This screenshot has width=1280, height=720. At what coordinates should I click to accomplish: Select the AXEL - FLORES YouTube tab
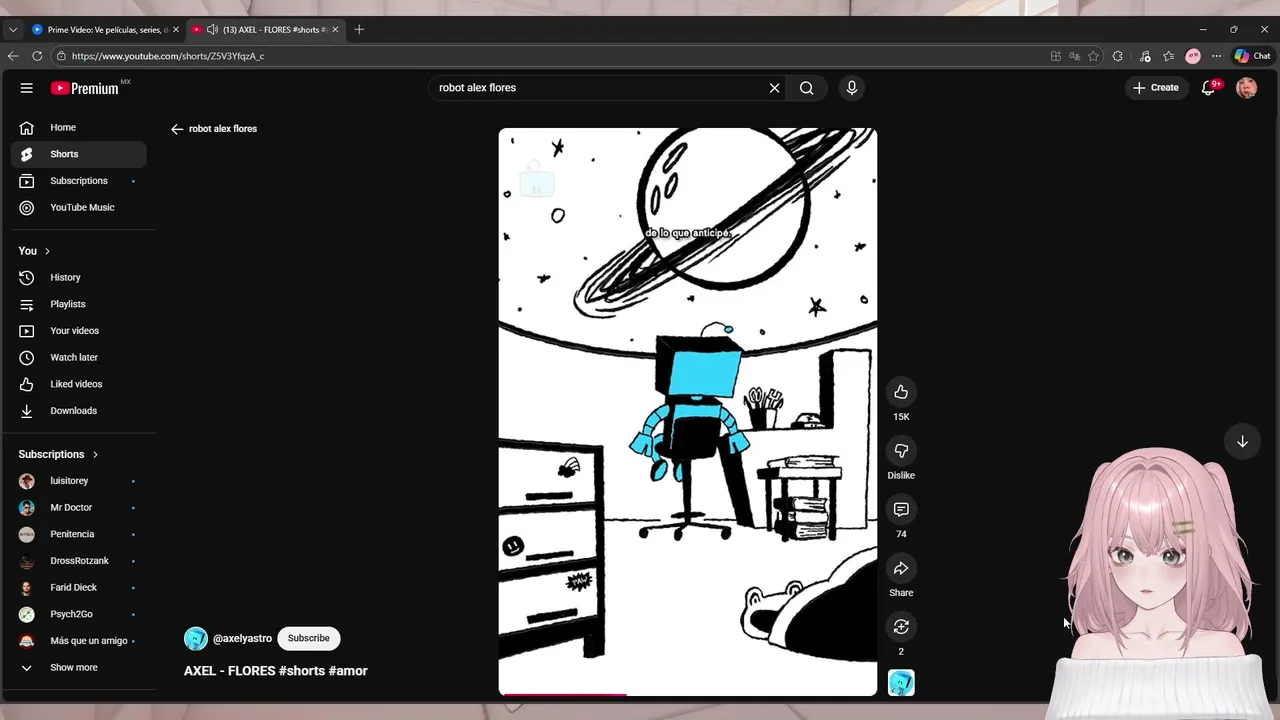(x=266, y=30)
